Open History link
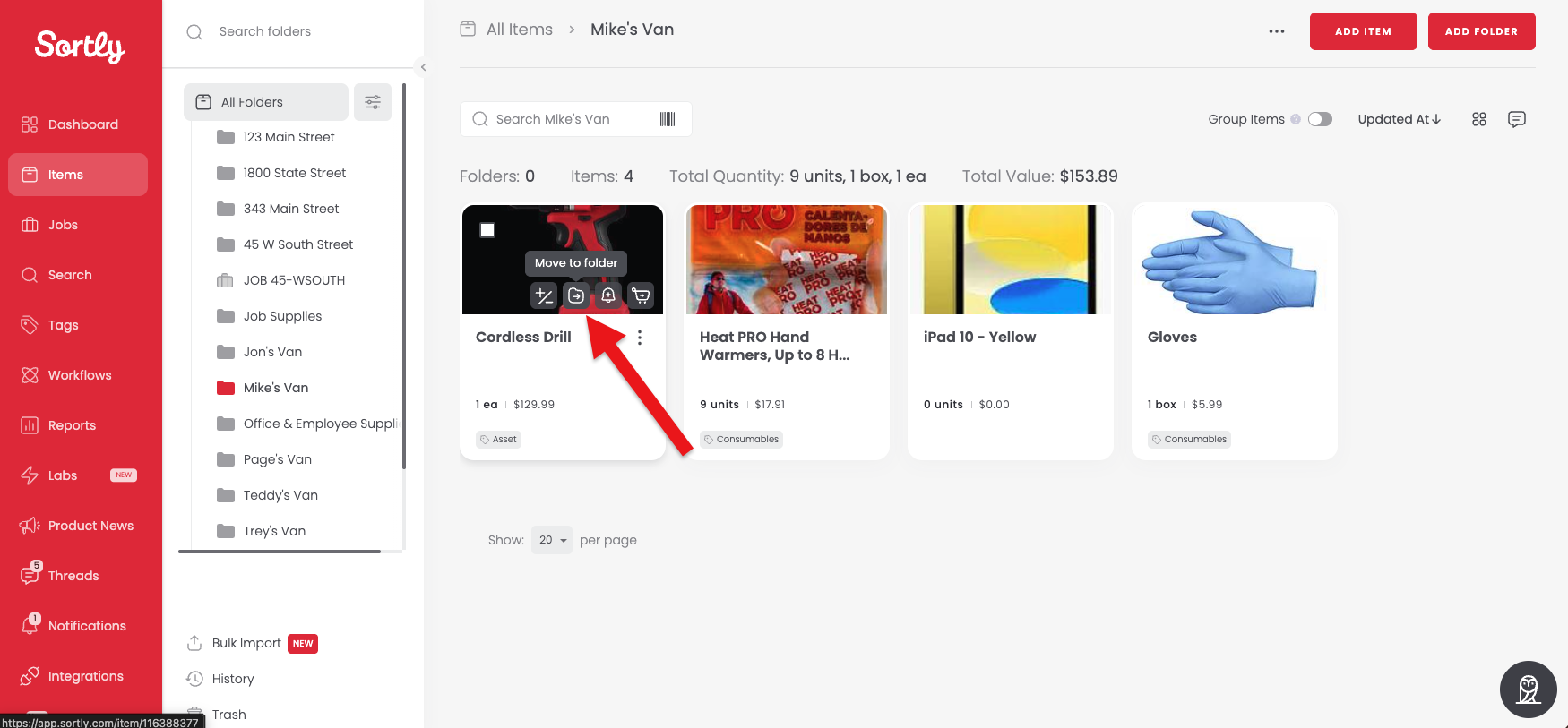The image size is (1568, 728). (233, 679)
